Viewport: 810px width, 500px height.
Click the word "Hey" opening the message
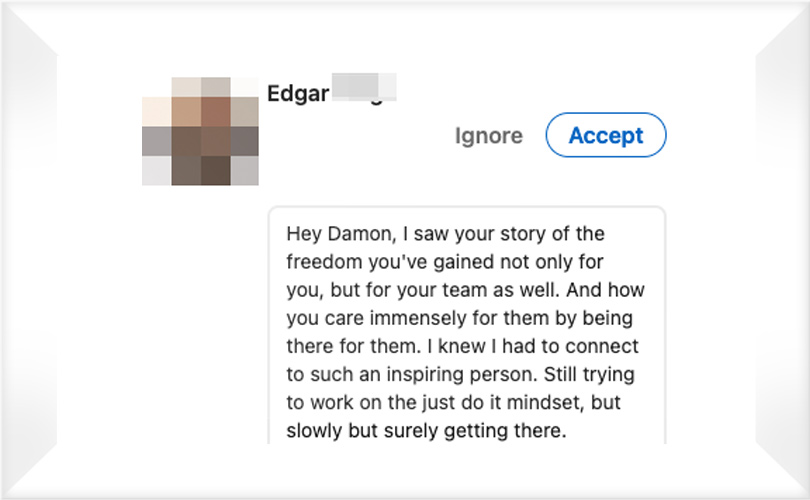[x=304, y=235]
